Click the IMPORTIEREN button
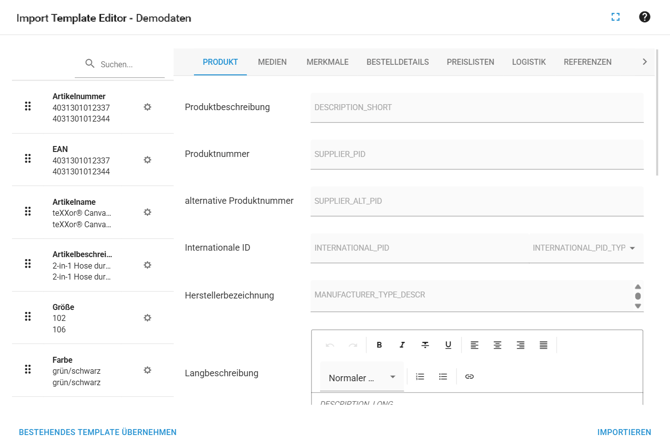 pos(623,432)
